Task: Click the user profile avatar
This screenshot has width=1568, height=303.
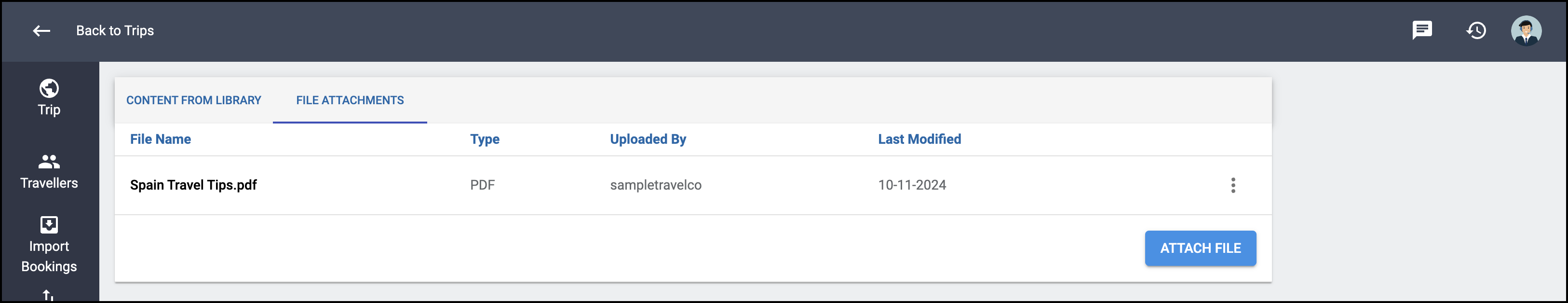Action: pos(1526,30)
